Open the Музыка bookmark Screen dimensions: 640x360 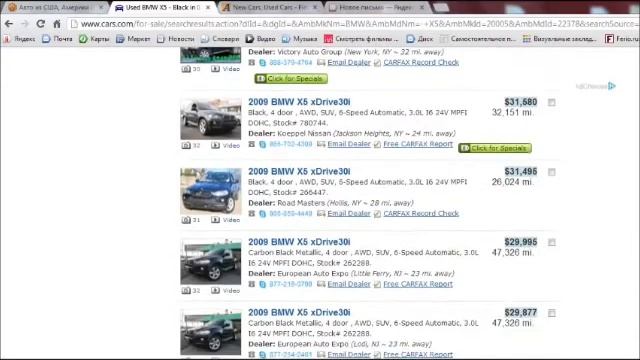(x=300, y=39)
